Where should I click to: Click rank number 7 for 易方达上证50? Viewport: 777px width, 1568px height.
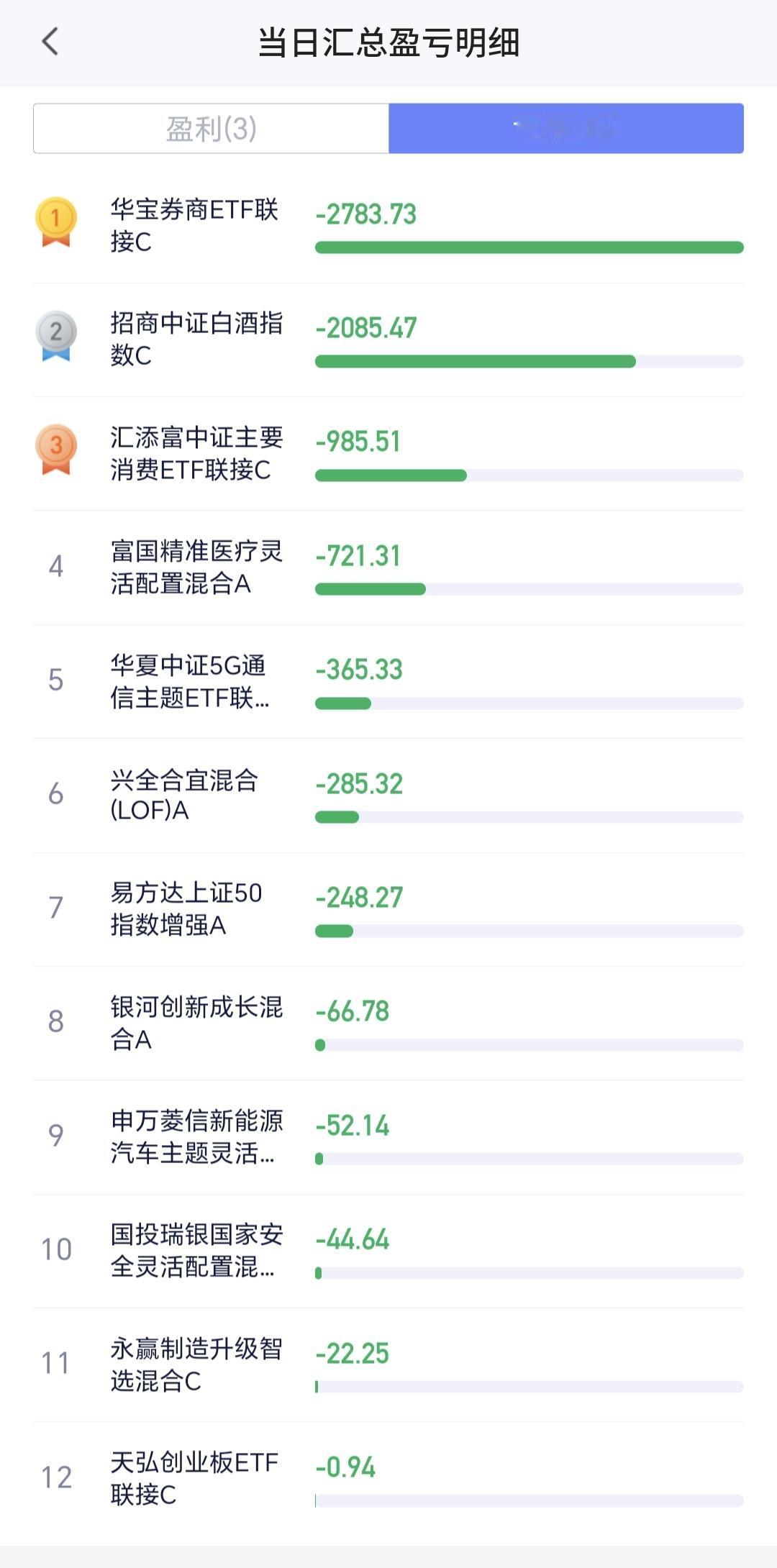(56, 908)
